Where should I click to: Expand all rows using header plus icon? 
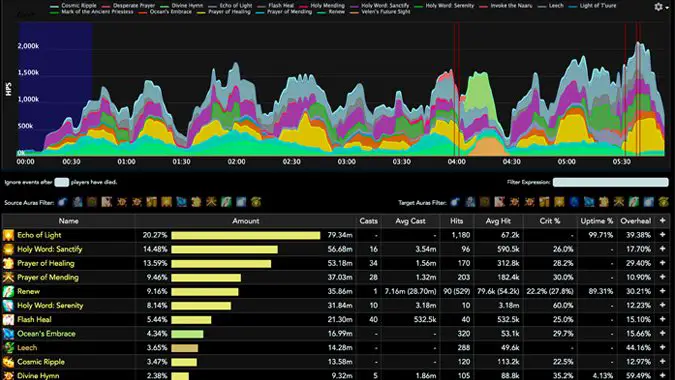pyautogui.click(x=663, y=221)
